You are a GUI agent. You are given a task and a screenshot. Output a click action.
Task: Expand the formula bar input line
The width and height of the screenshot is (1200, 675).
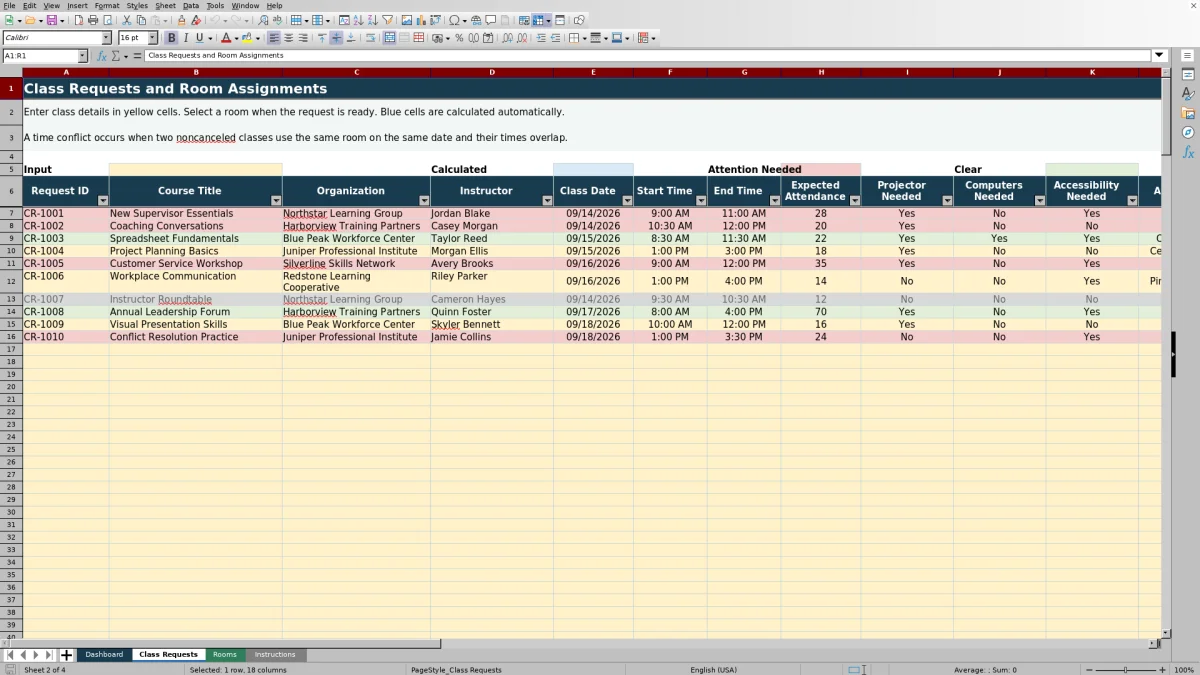click(x=1160, y=56)
